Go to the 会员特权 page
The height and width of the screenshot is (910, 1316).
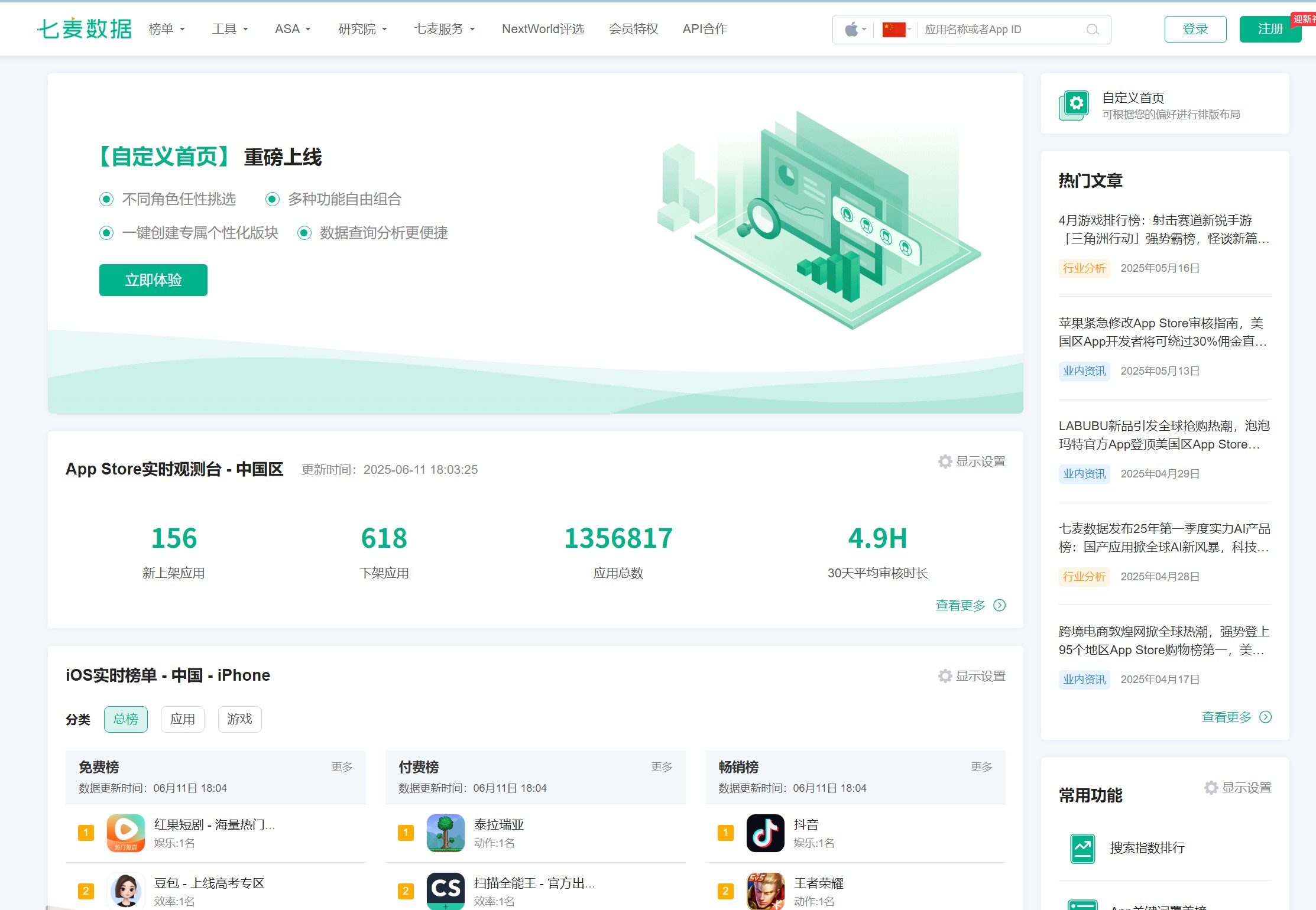point(633,29)
